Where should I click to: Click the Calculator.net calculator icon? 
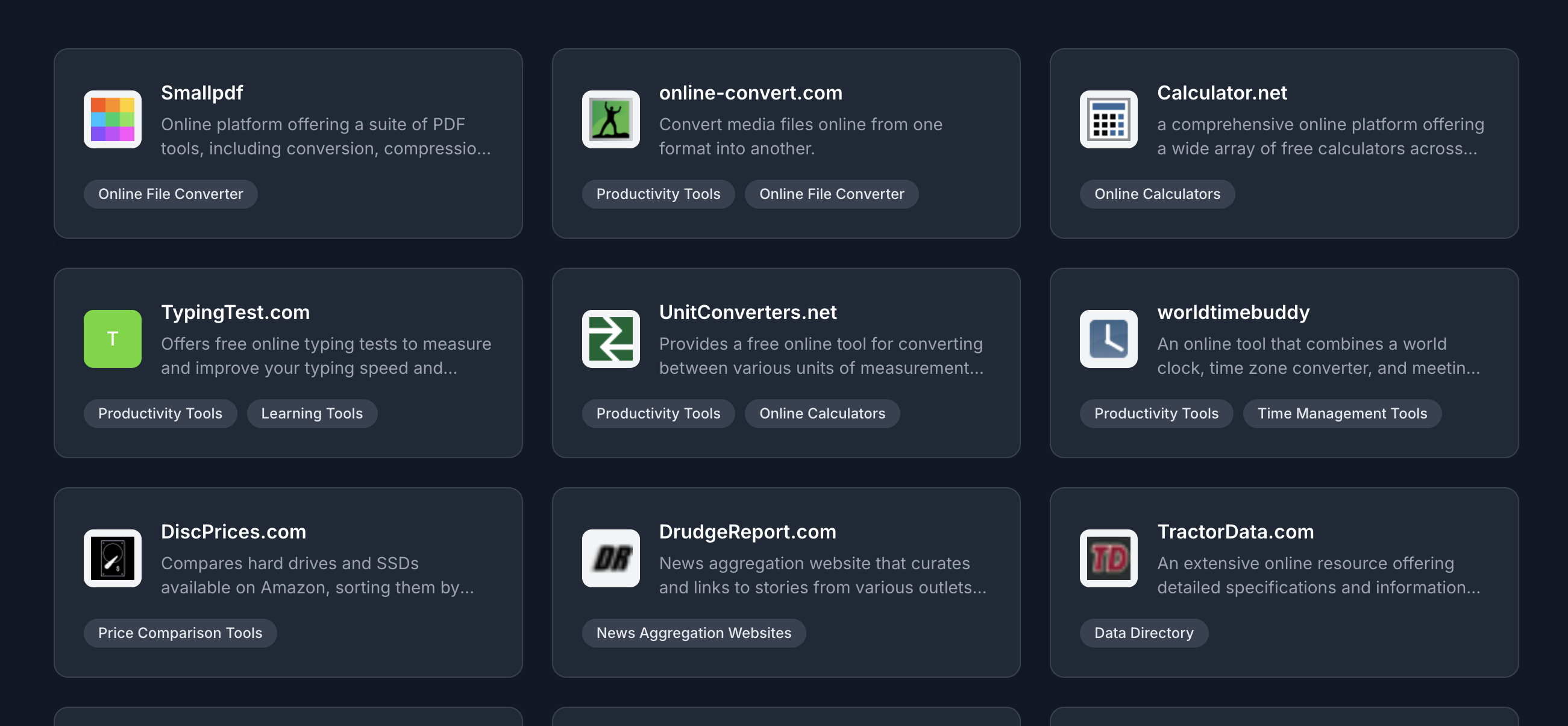pos(1108,119)
